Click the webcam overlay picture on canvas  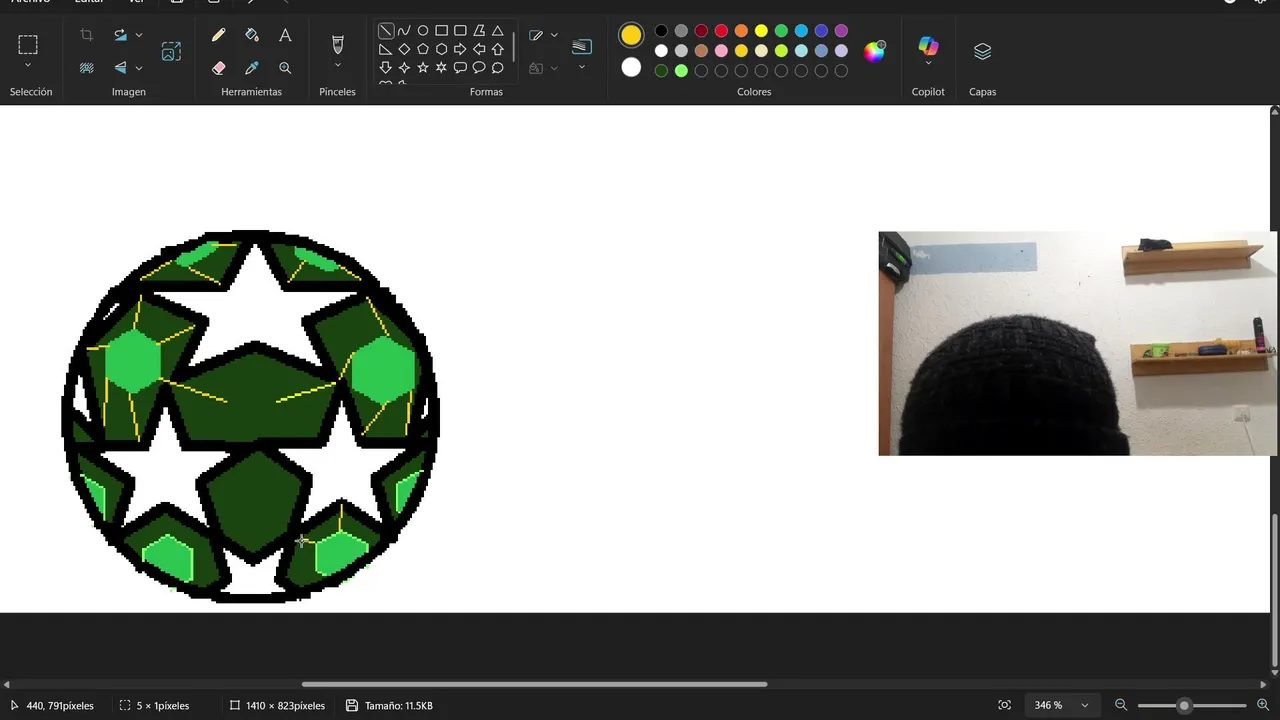point(1078,343)
